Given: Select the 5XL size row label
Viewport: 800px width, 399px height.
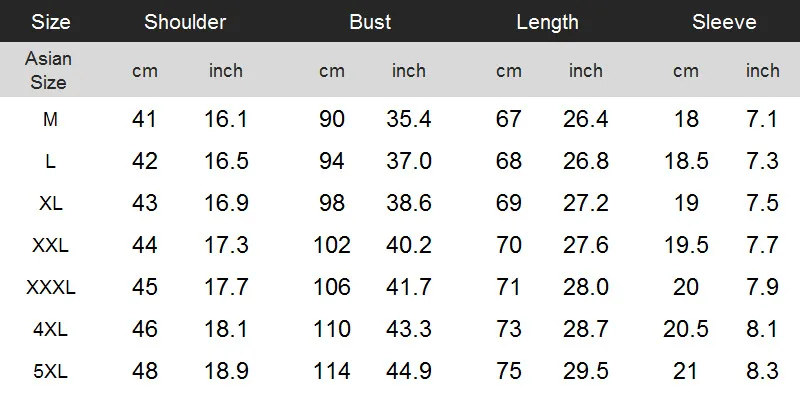Looking at the screenshot, I should pyautogui.click(x=51, y=371).
